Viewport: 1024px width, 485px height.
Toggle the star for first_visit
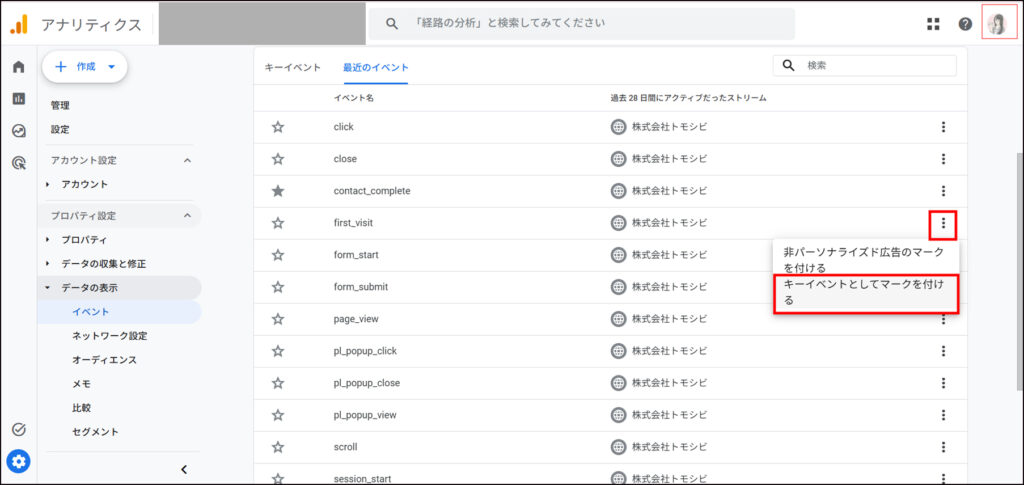278,223
